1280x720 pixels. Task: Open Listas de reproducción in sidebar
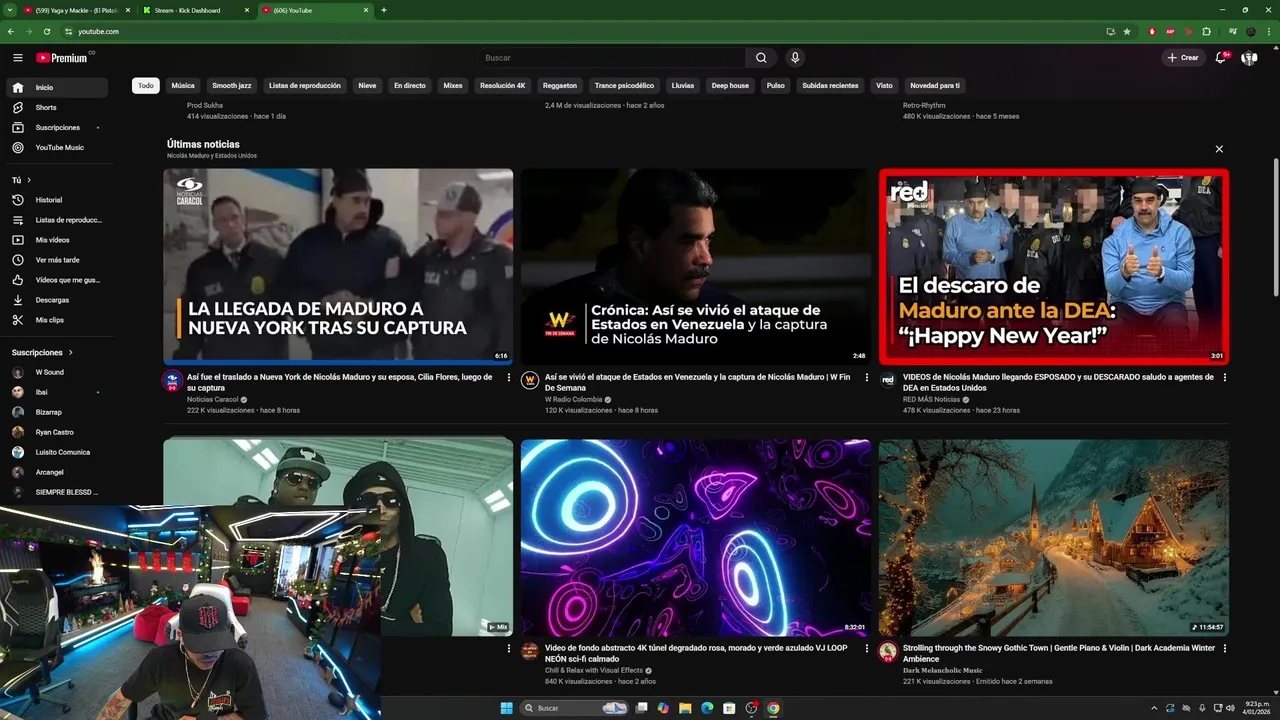click(56, 220)
